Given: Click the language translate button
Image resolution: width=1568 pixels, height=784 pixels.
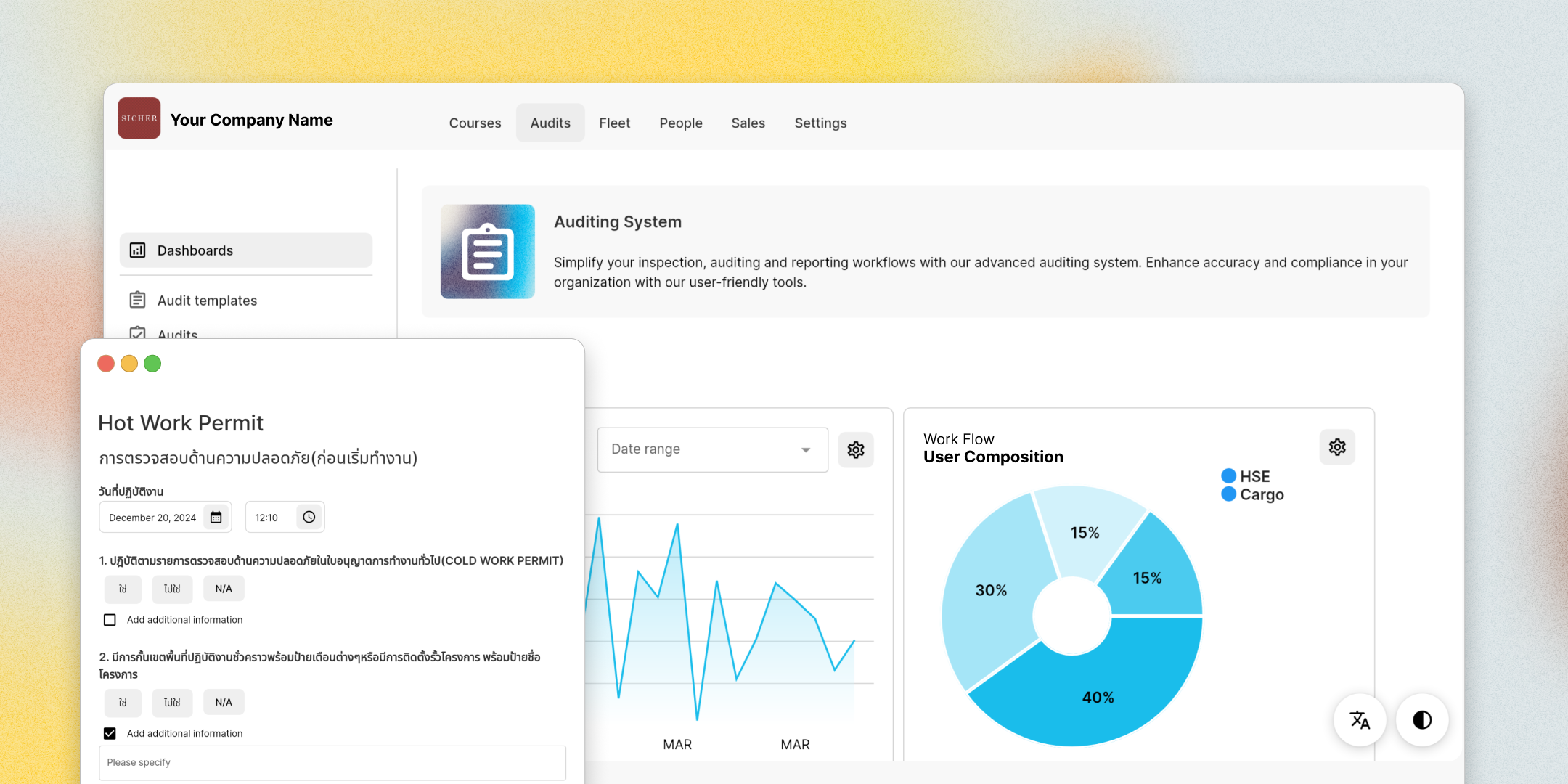Looking at the screenshot, I should [x=1360, y=720].
